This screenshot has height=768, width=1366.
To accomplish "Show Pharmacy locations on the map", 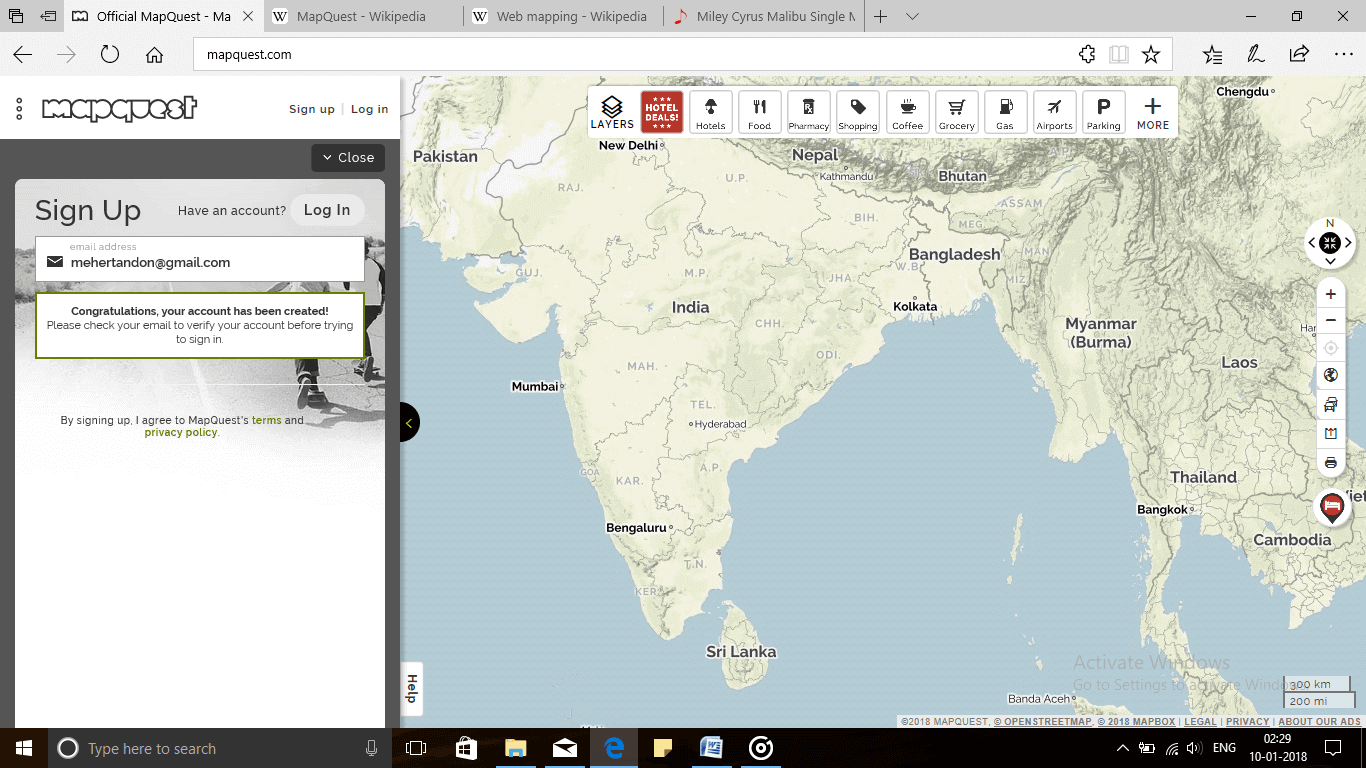I will 808,112.
